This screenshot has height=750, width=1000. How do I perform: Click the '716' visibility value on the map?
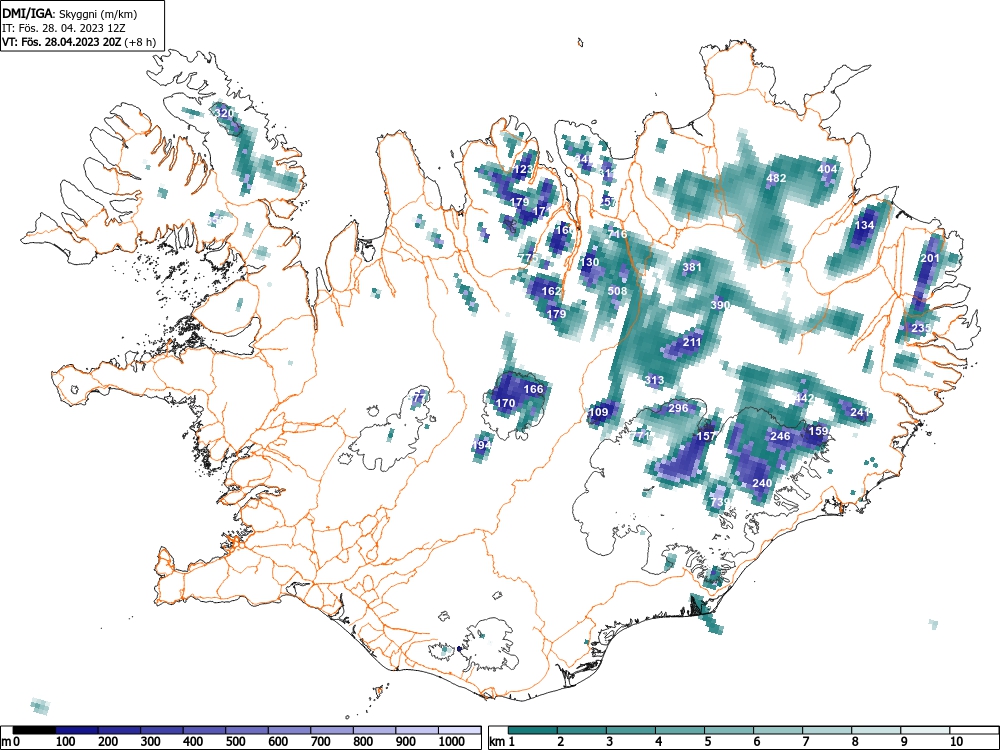(x=617, y=234)
